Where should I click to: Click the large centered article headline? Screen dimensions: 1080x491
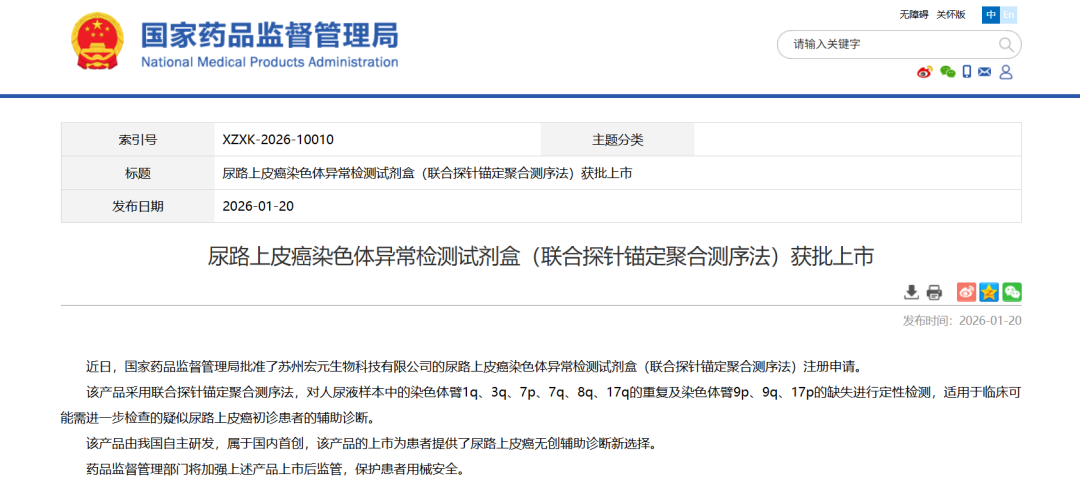(540, 256)
